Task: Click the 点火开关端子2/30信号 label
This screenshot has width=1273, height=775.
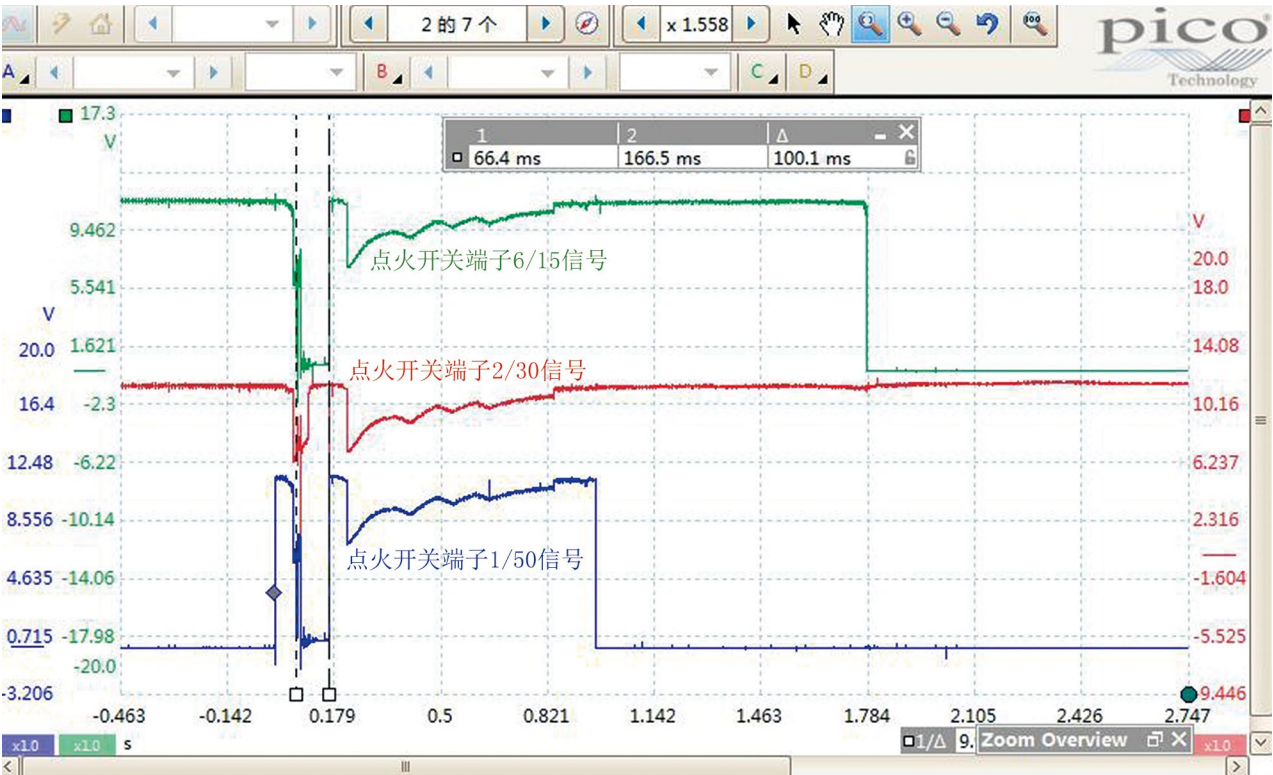Action: coord(467,370)
